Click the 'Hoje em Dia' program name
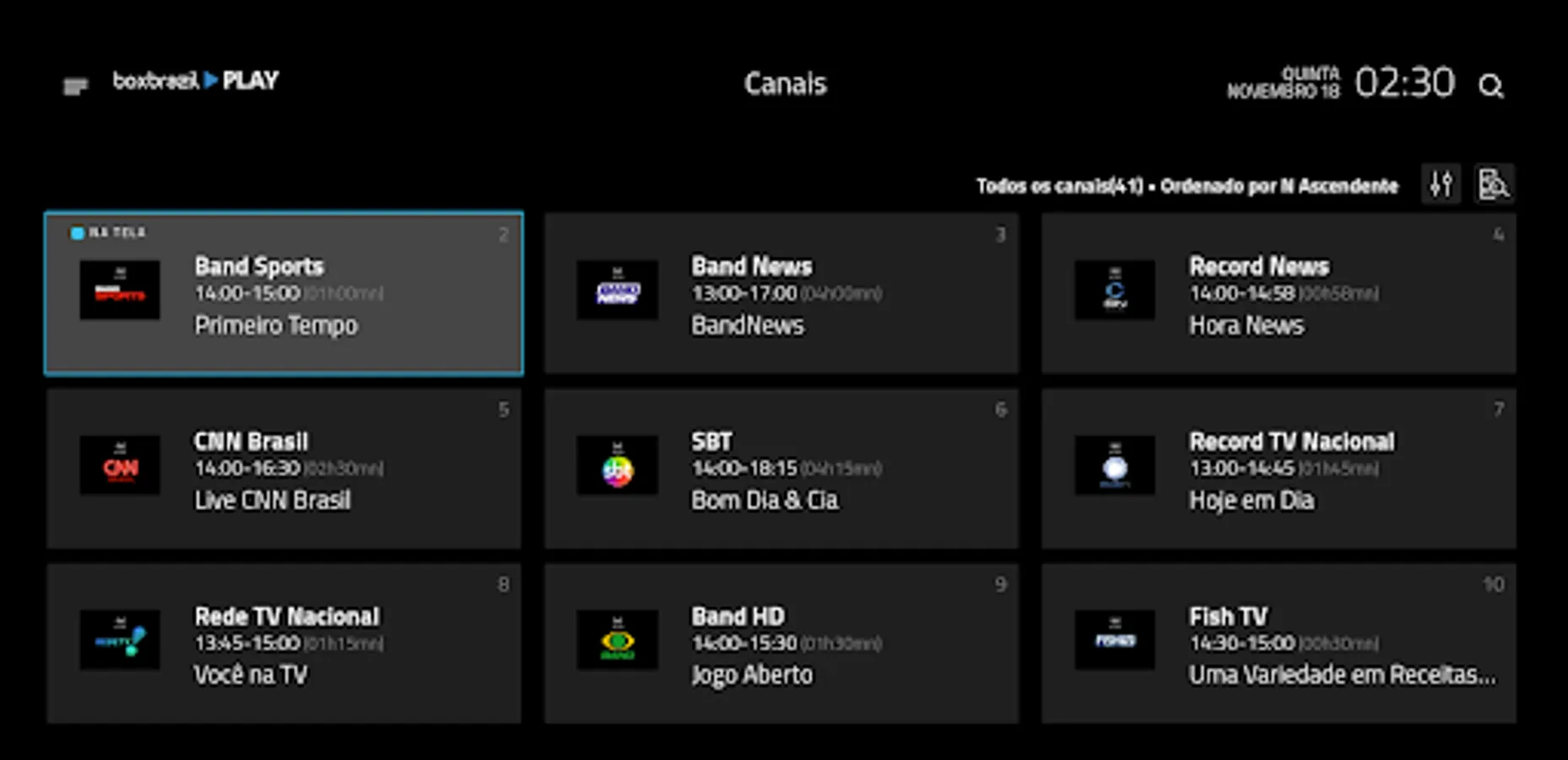Viewport: 1568px width, 760px height. pos(1252,501)
